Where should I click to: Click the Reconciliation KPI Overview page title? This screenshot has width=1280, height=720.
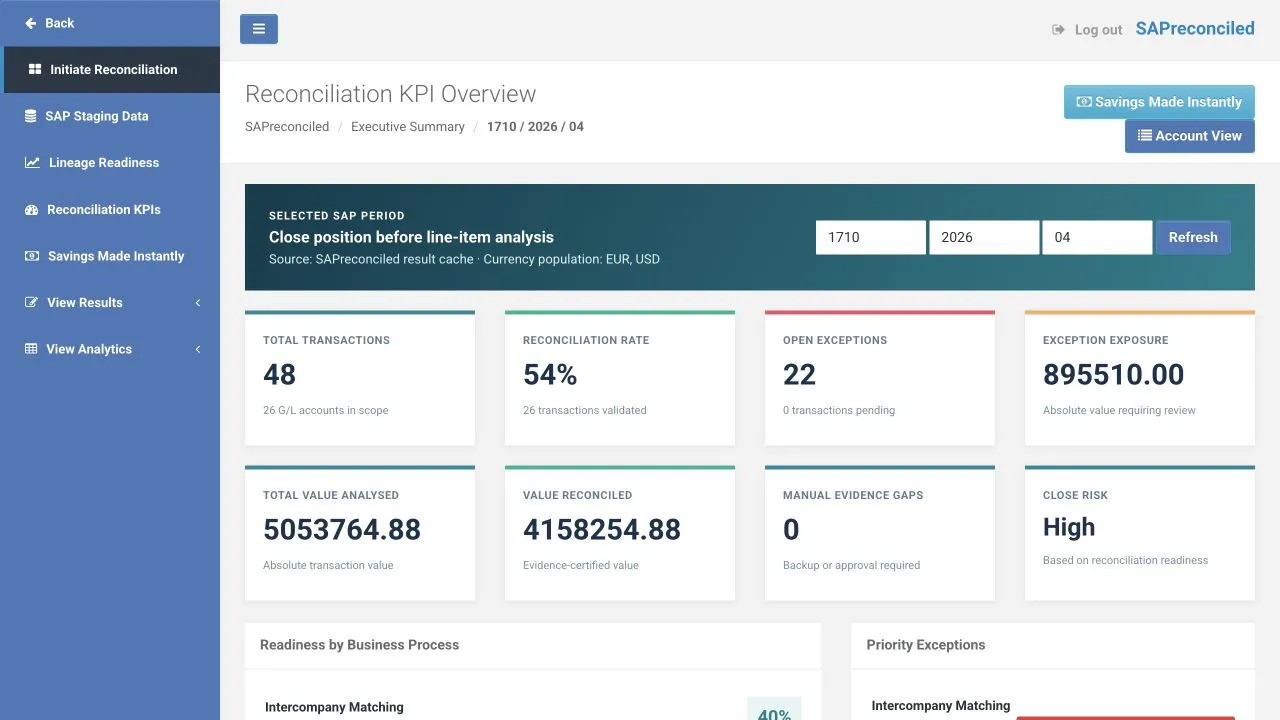(390, 94)
